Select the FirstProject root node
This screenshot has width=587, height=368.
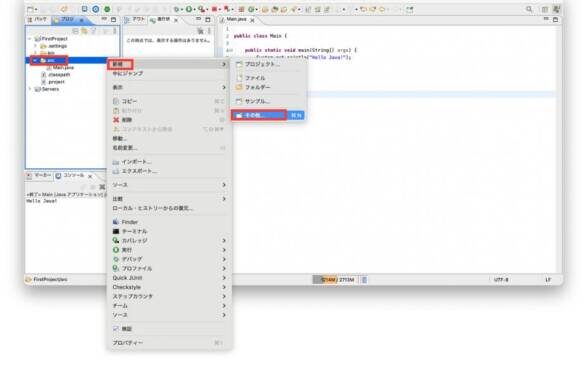[x=55, y=39]
